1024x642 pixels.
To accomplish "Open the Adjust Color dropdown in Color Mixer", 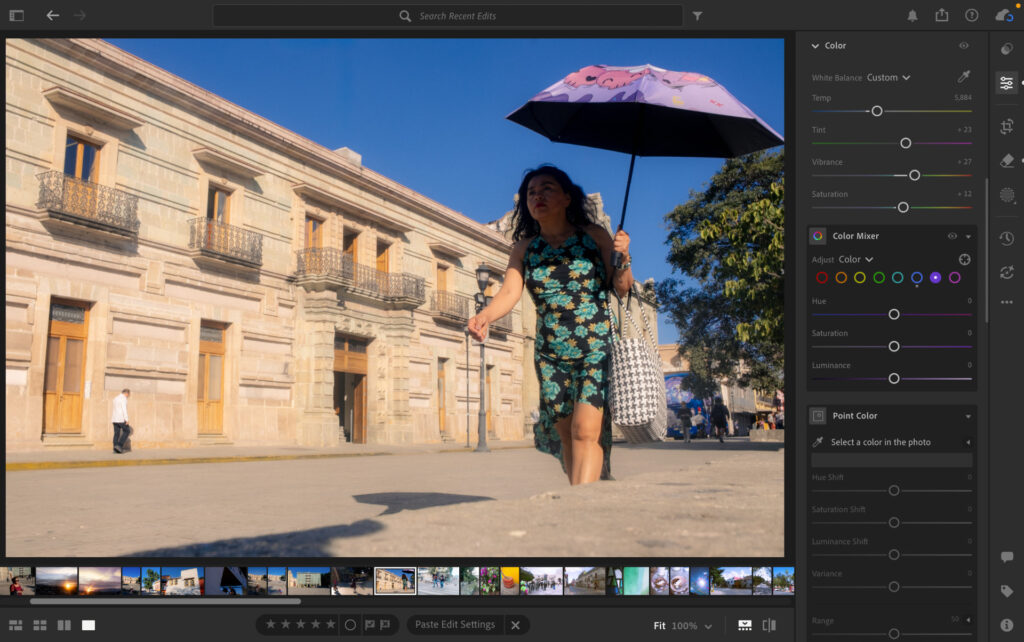I will [x=854, y=259].
